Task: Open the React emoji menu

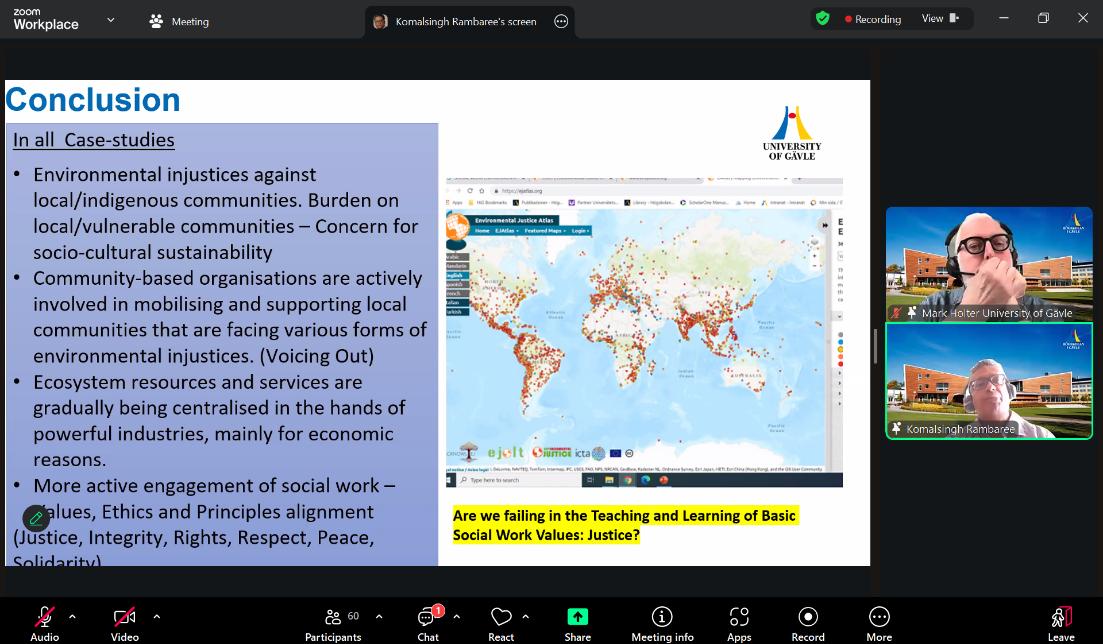Action: point(501,624)
